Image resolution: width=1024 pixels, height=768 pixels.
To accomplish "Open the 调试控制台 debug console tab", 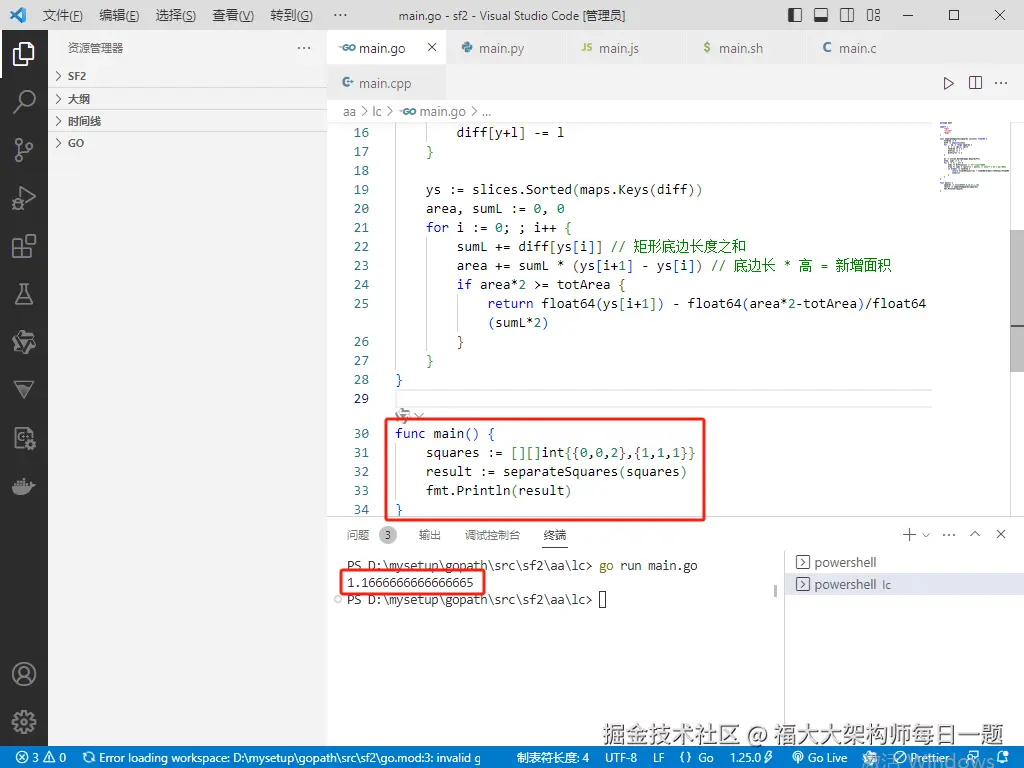I will click(492, 535).
